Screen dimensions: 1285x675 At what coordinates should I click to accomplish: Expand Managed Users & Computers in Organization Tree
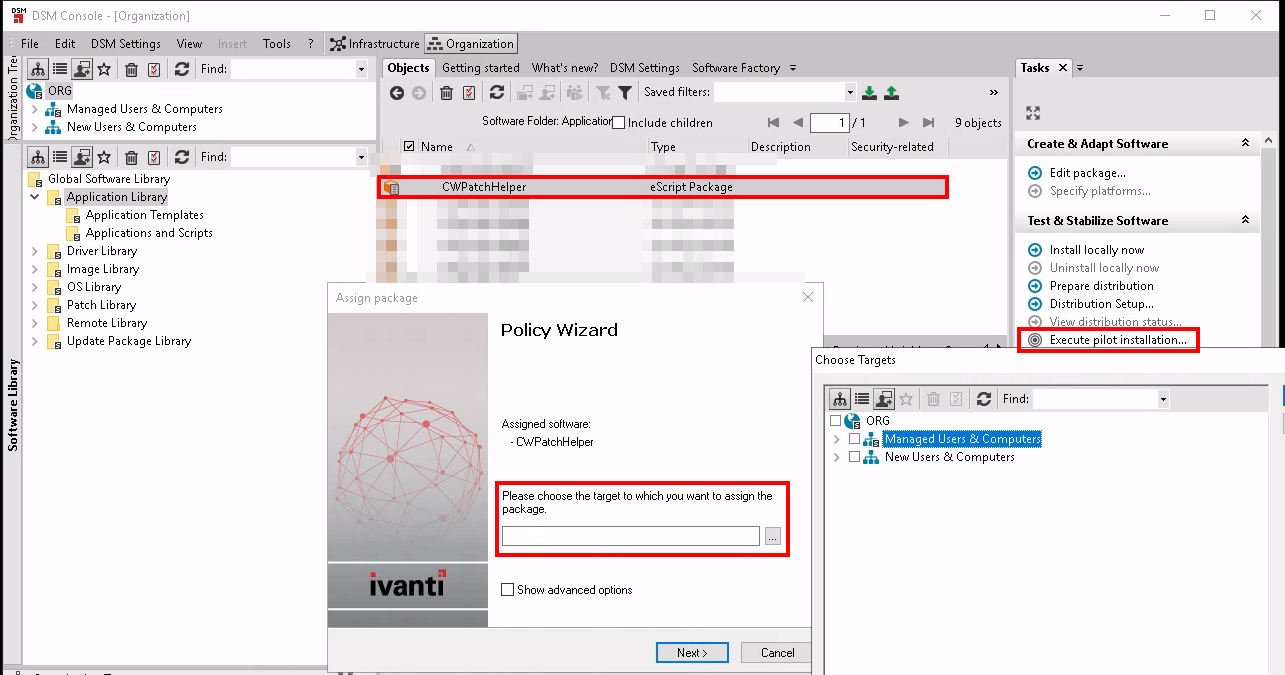(x=35, y=109)
